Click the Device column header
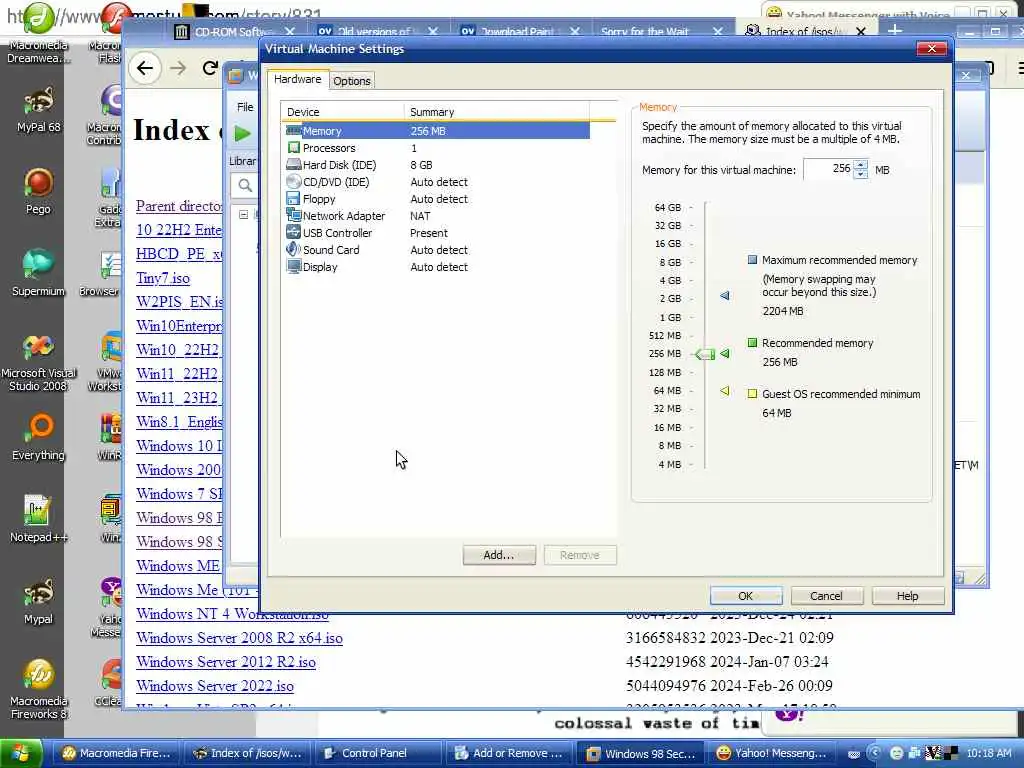1024x768 pixels. coord(342,112)
